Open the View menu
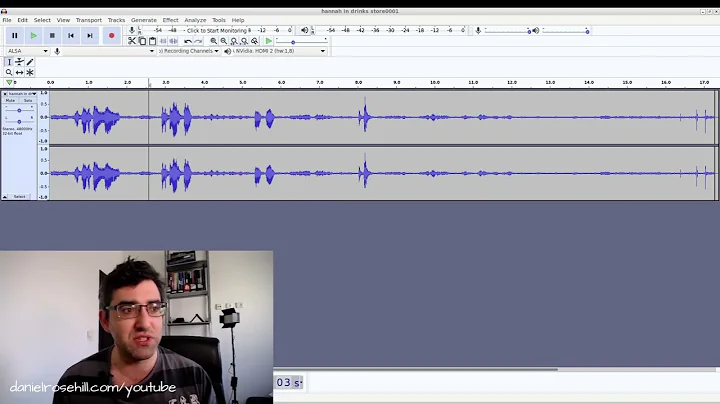Image resolution: width=720 pixels, height=404 pixels. 63,20
